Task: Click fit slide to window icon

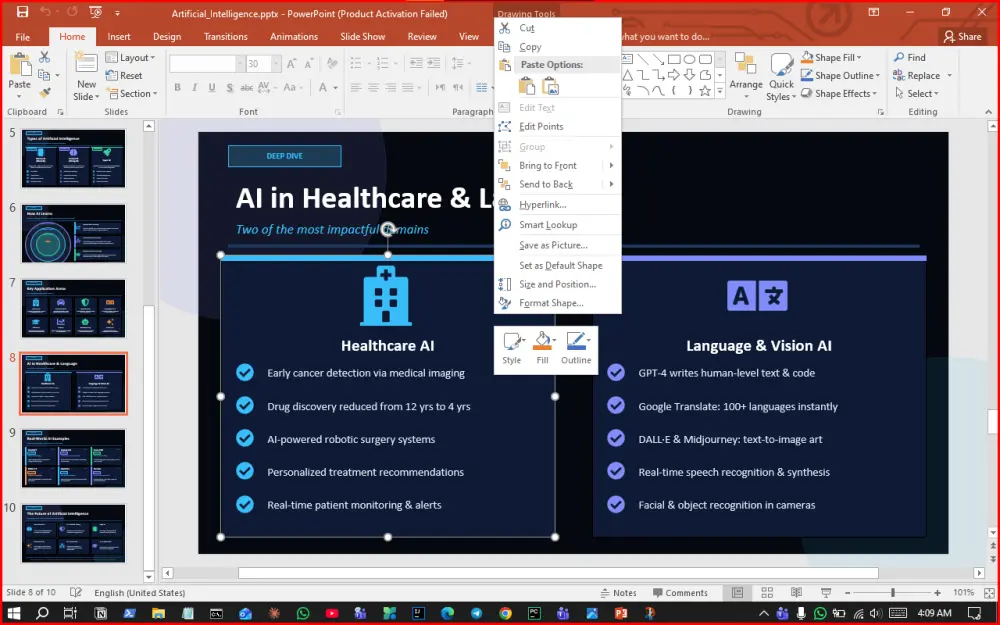Action: [x=990, y=592]
